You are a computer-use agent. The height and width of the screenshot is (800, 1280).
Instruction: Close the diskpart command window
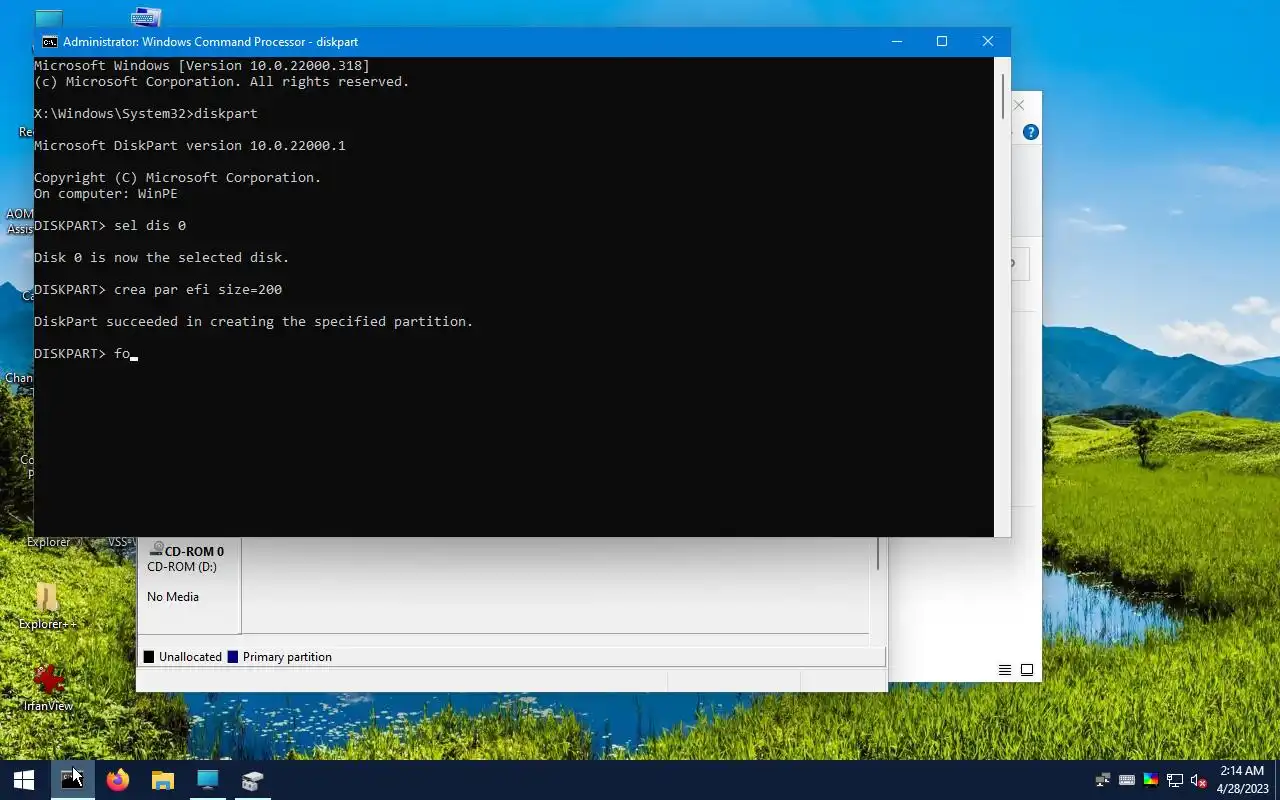(x=988, y=41)
